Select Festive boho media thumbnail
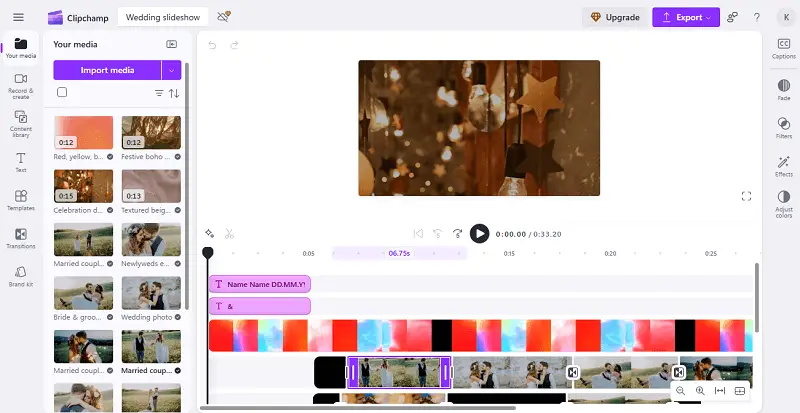Viewport: 800px width, 413px height. click(x=151, y=132)
